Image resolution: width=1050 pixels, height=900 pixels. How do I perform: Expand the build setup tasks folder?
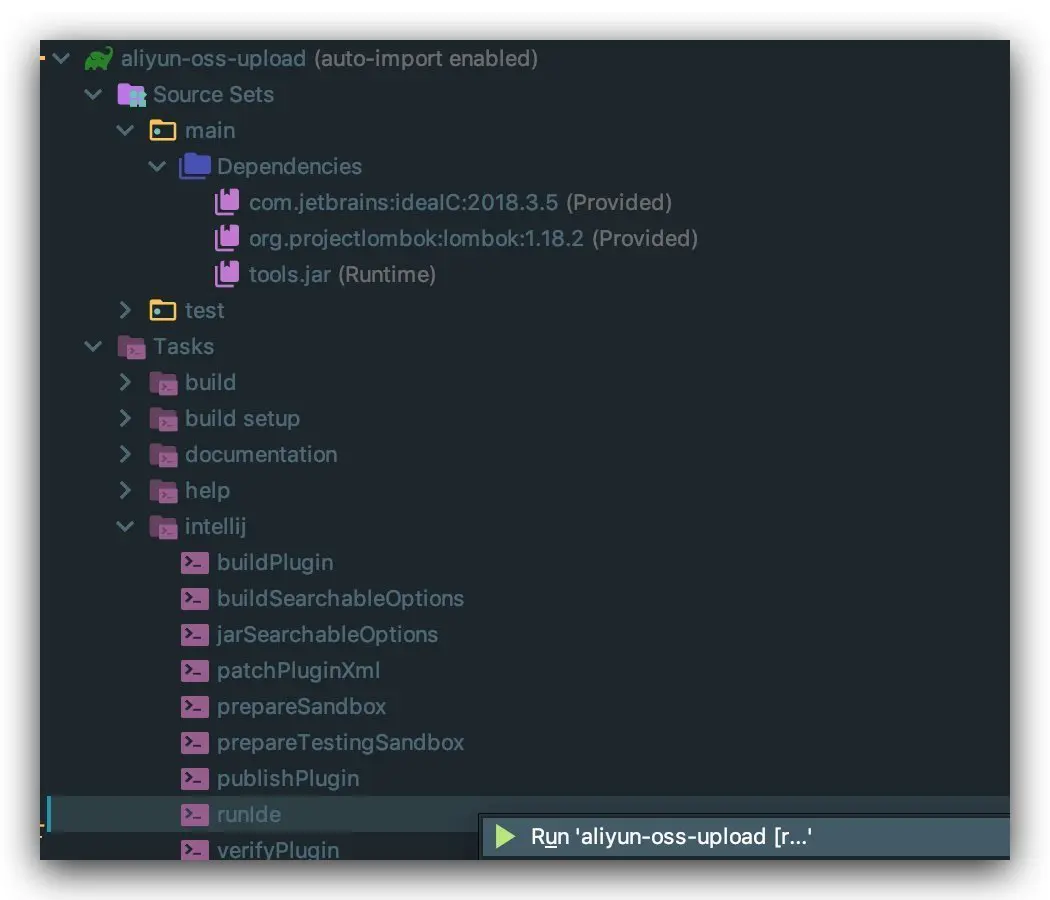pos(125,419)
